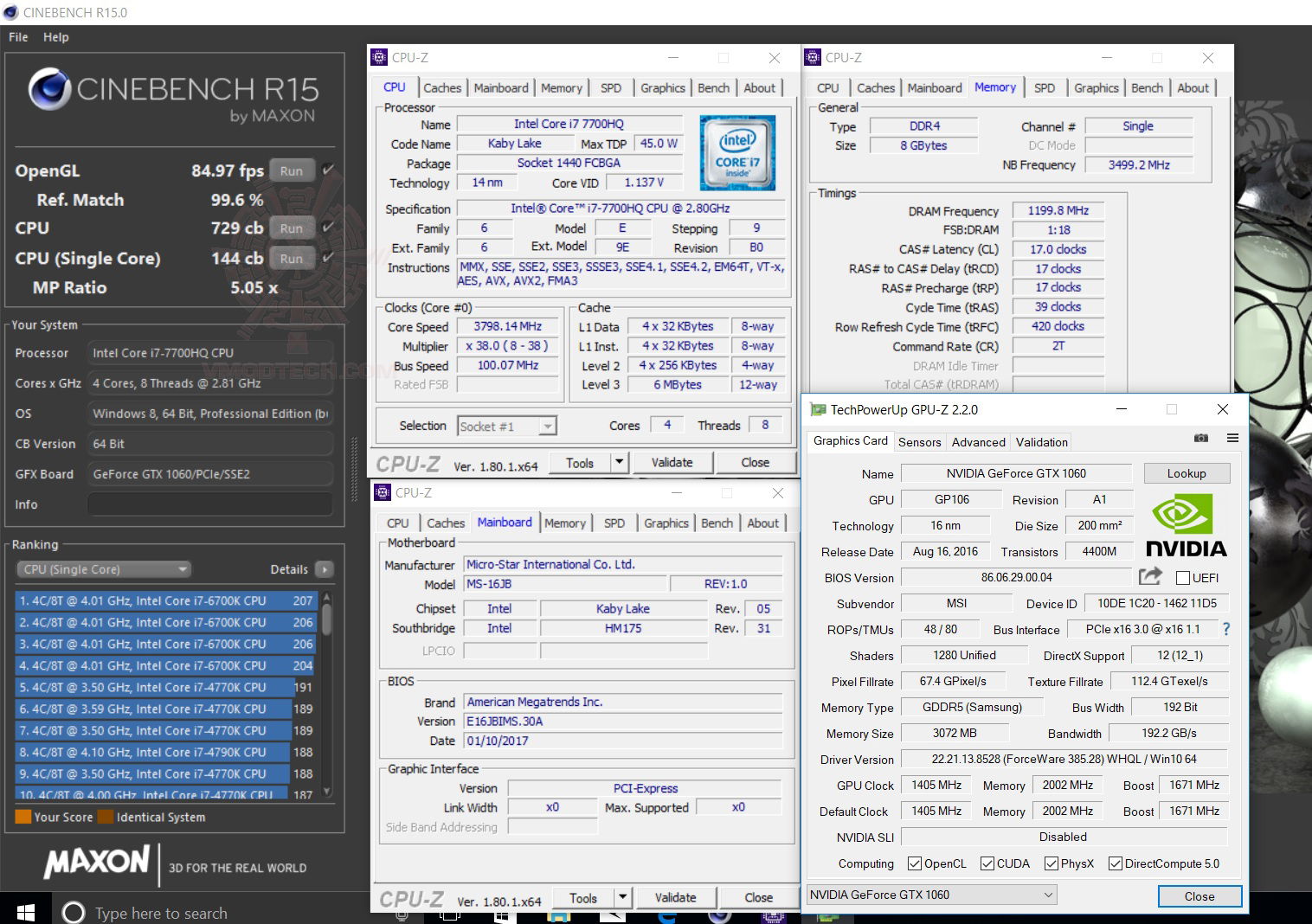
Task: Click the title bar icon of the CPU-Z Mainboard window
Action: [383, 492]
